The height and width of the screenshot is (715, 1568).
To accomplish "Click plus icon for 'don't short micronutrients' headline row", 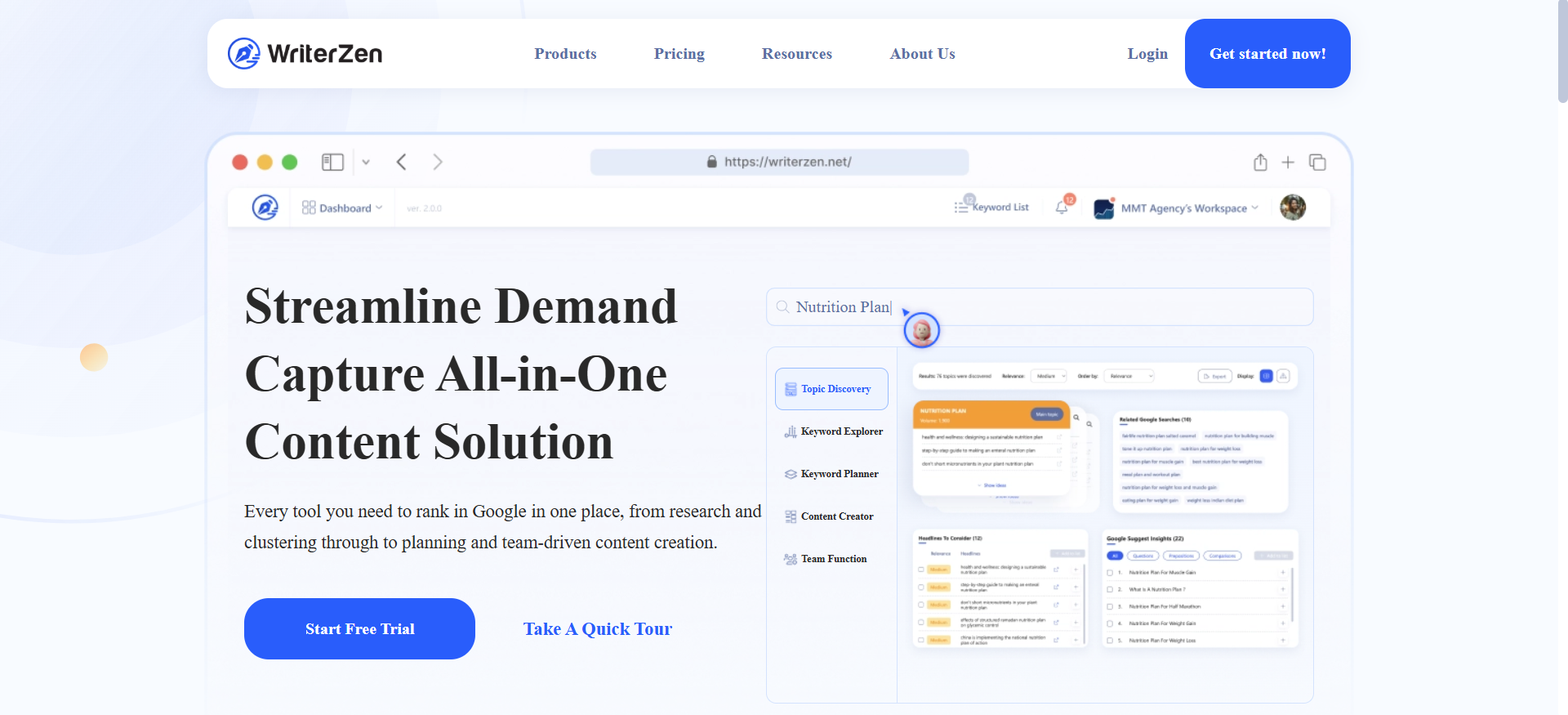I will pos(1076,605).
